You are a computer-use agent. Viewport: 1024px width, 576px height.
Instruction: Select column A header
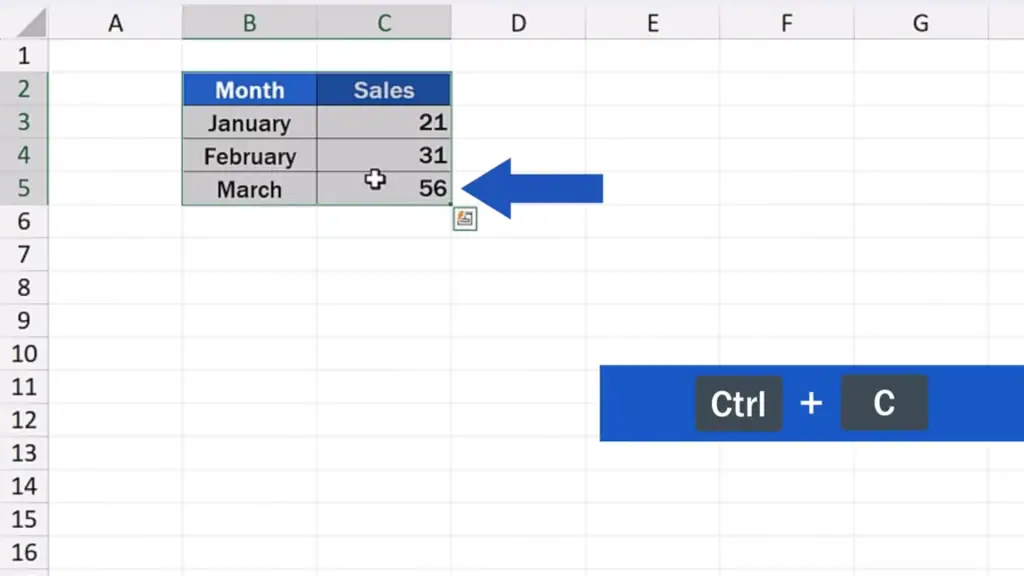tap(116, 23)
